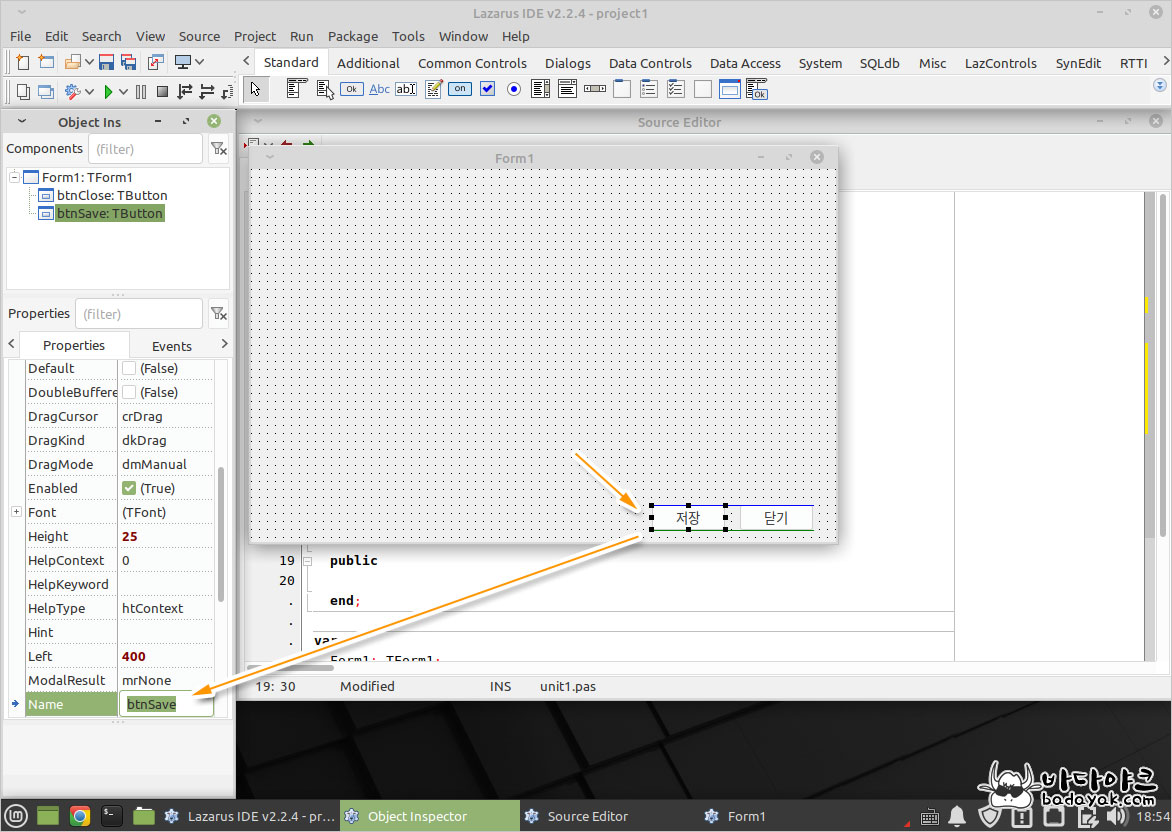Pick the TMemo component in palette
1172x832 pixels.
coord(434,89)
